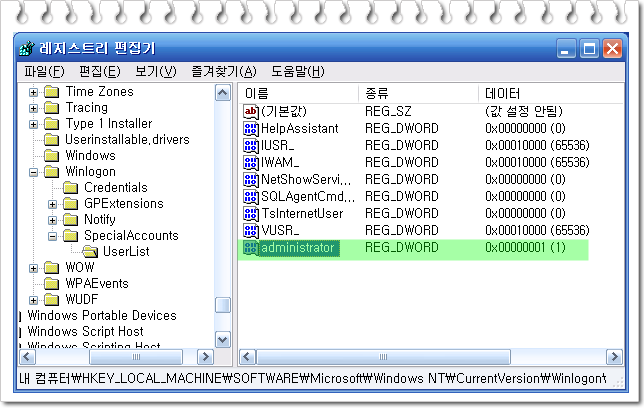Click the Userinstallable.drivers folder icon
Image resolution: width=644 pixels, height=408 pixels.
pyautogui.click(x=51, y=140)
